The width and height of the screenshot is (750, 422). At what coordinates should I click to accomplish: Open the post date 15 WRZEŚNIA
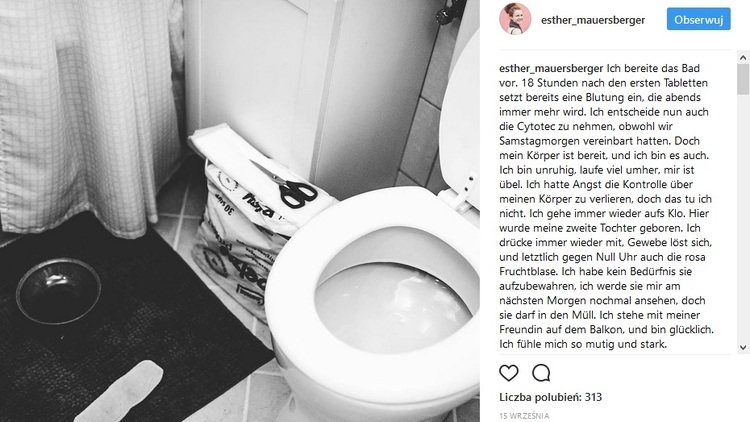pyautogui.click(x=524, y=416)
